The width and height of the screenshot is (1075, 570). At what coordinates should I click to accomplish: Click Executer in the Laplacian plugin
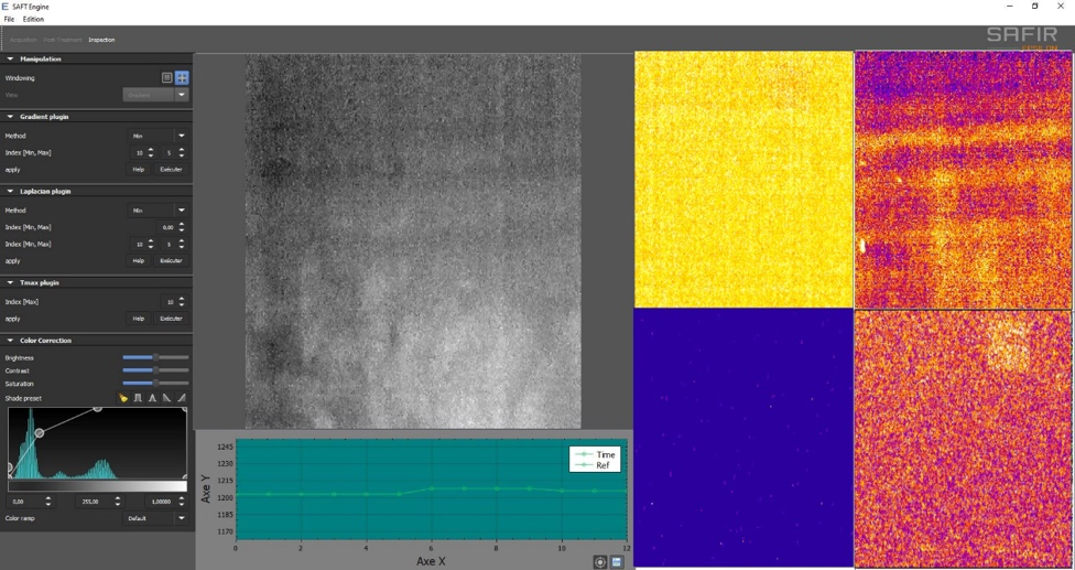click(x=171, y=261)
